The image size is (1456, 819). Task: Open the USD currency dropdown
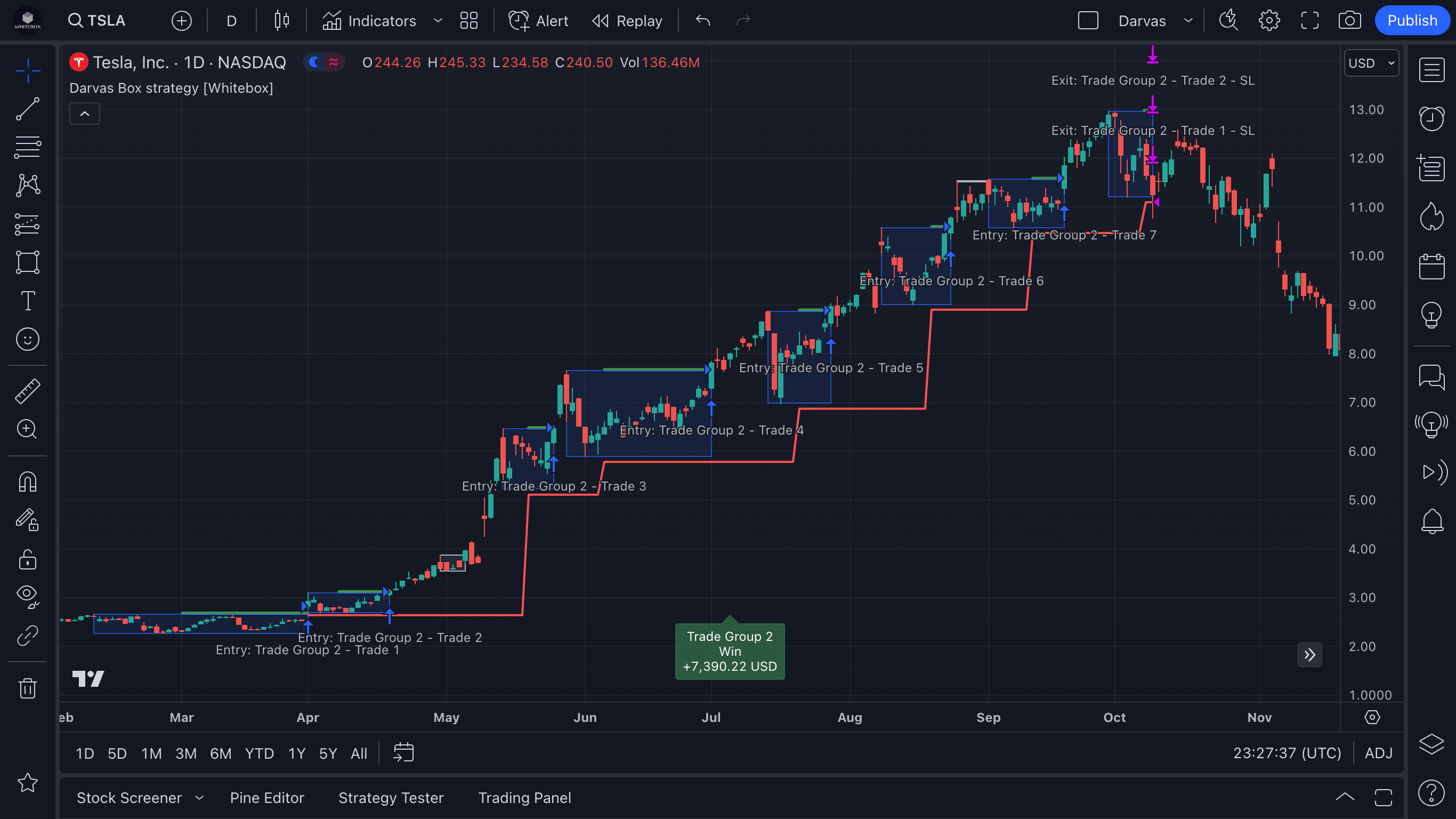pyautogui.click(x=1371, y=63)
